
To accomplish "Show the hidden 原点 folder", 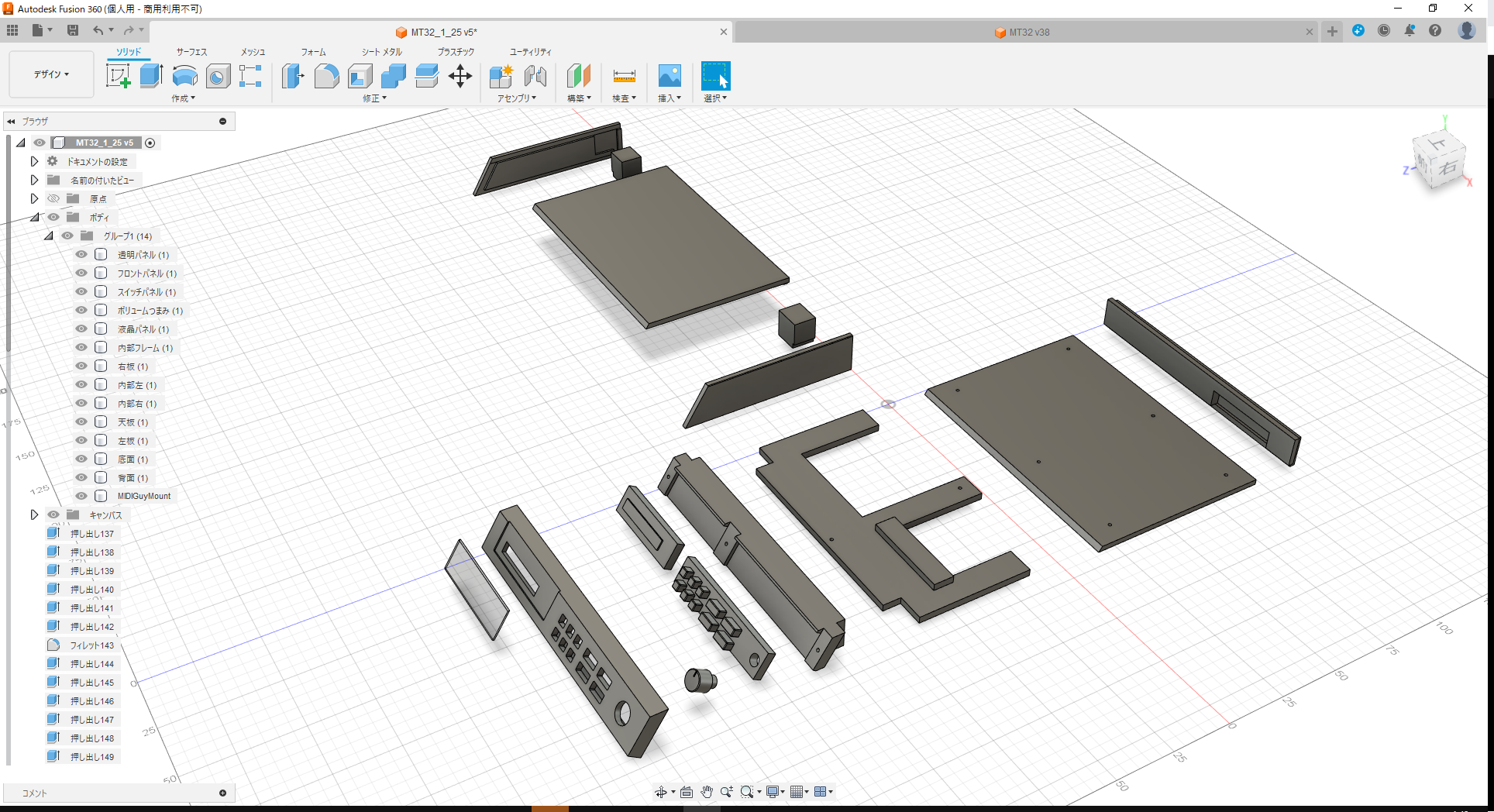I will tap(53, 198).
